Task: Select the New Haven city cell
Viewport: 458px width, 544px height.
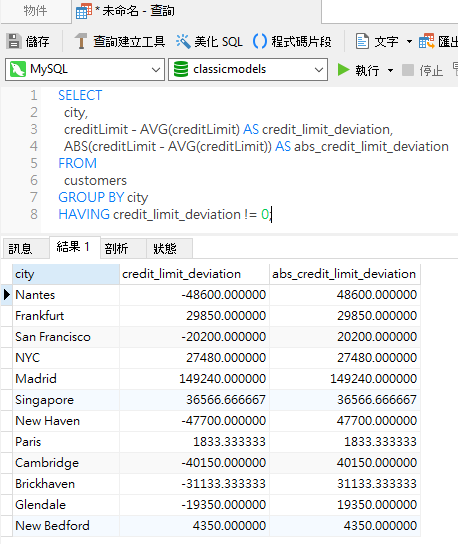Action: pos(66,421)
